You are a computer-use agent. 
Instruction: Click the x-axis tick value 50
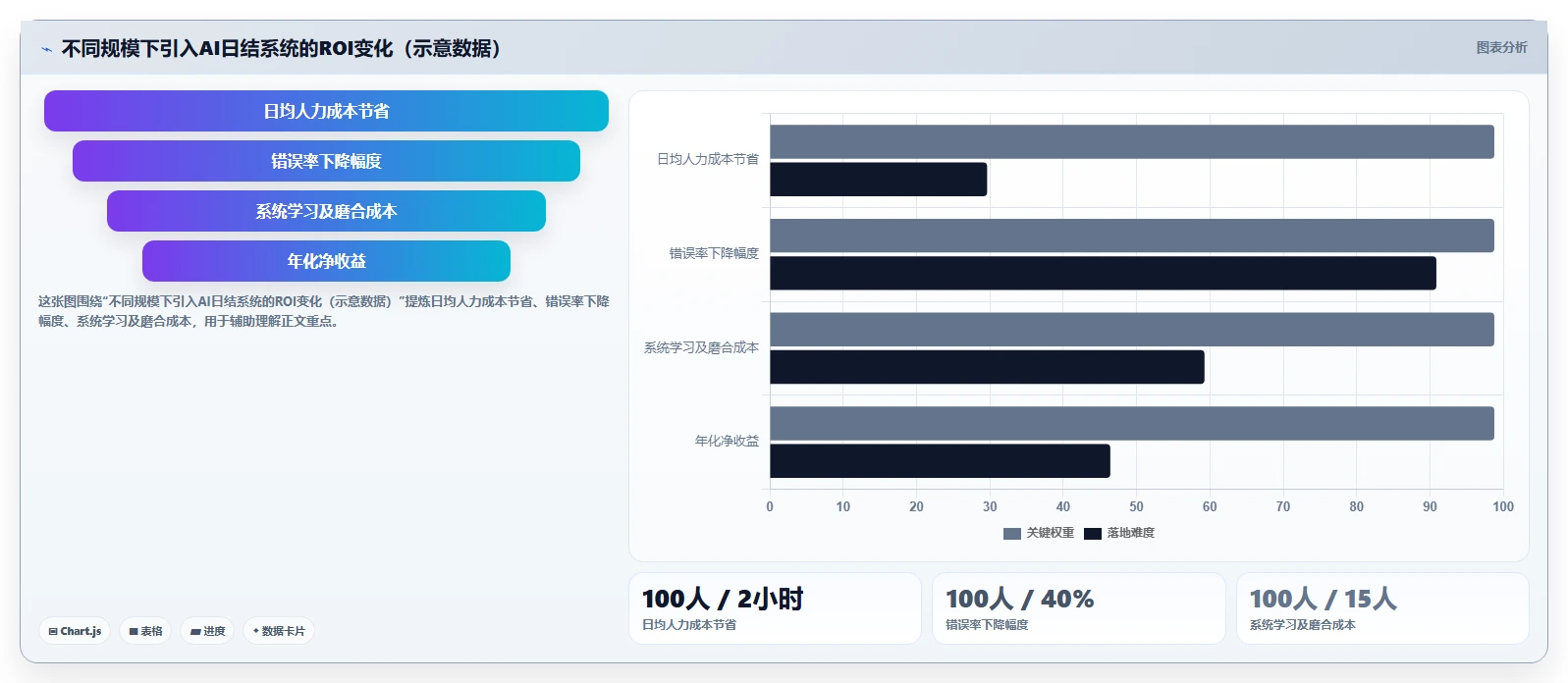click(1136, 507)
